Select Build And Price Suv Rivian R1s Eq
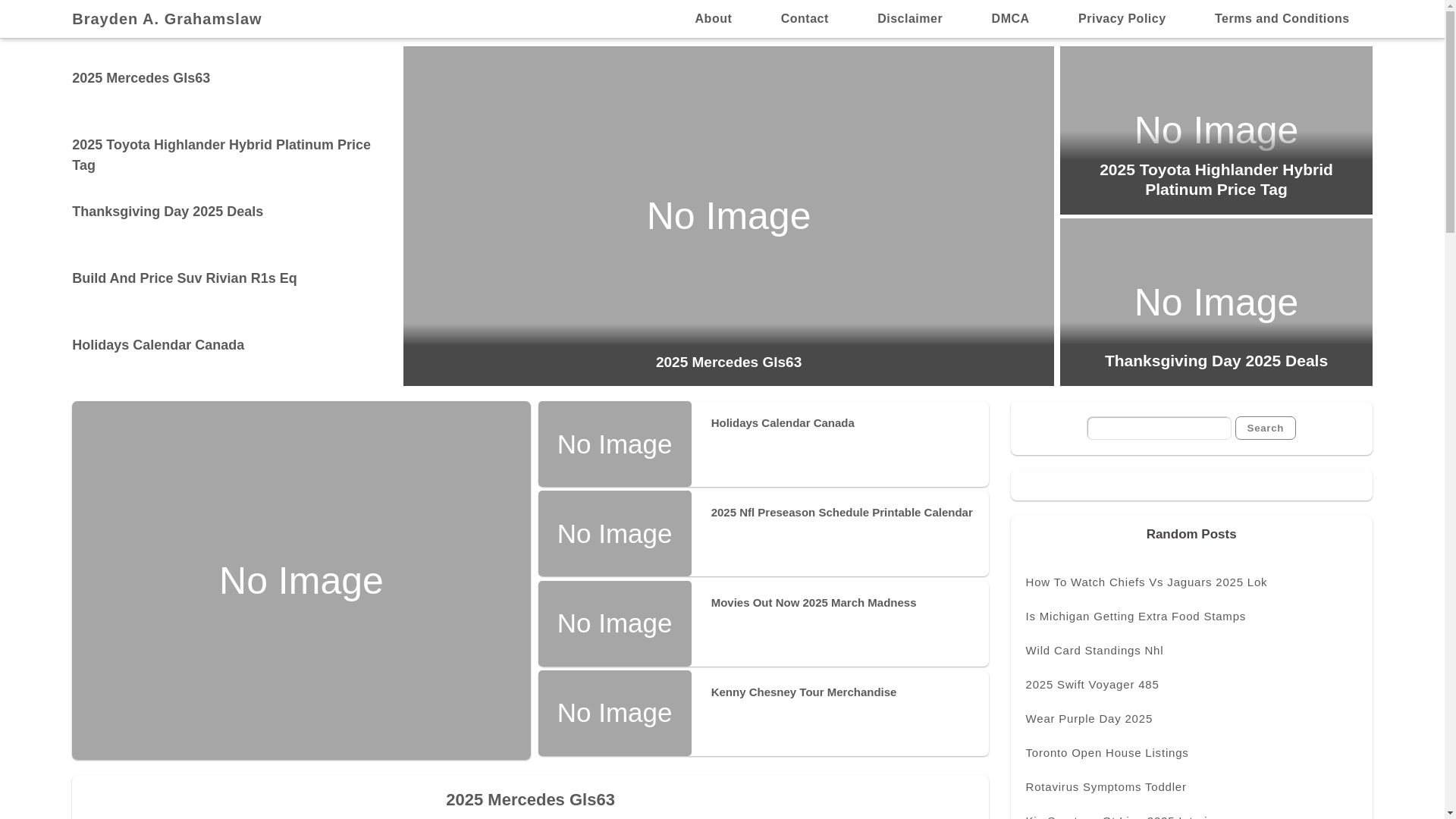The height and width of the screenshot is (819, 1456). click(184, 278)
